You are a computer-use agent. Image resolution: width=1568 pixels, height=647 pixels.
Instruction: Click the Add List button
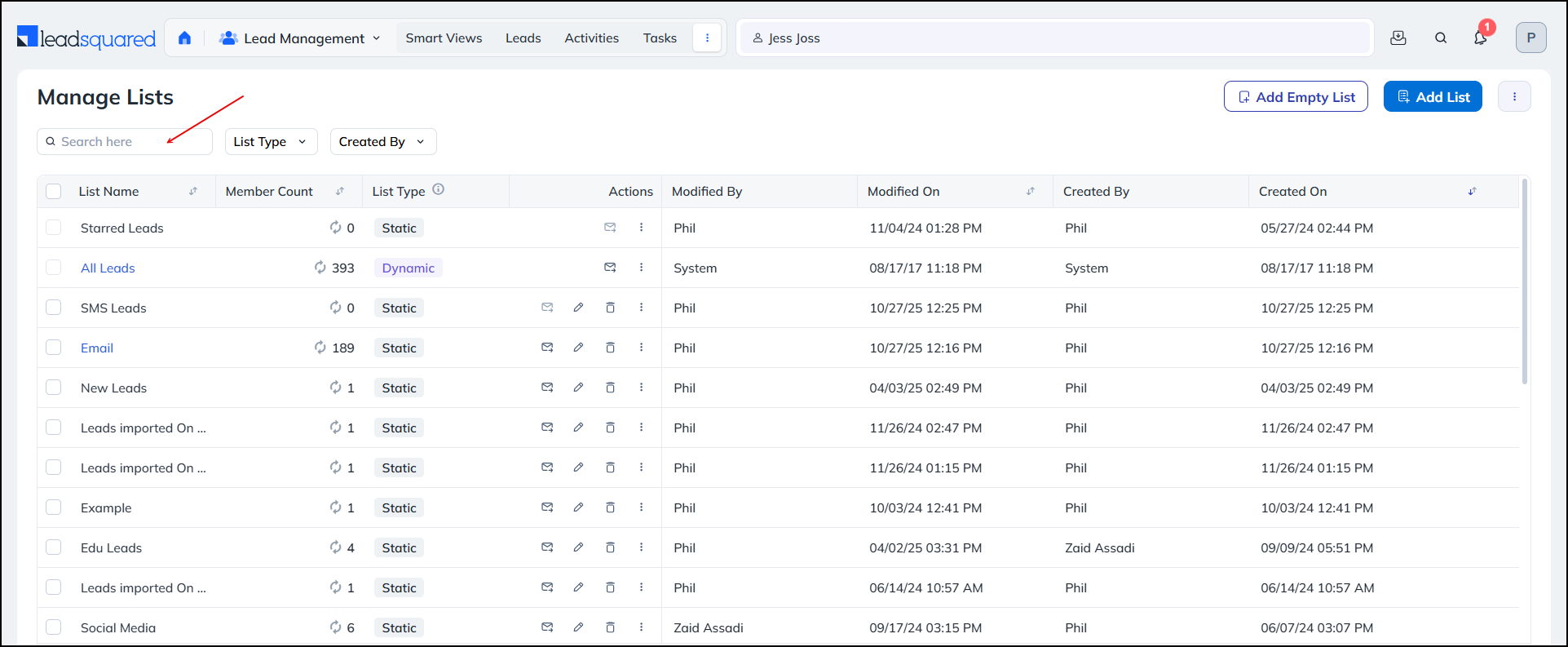[x=1433, y=96]
